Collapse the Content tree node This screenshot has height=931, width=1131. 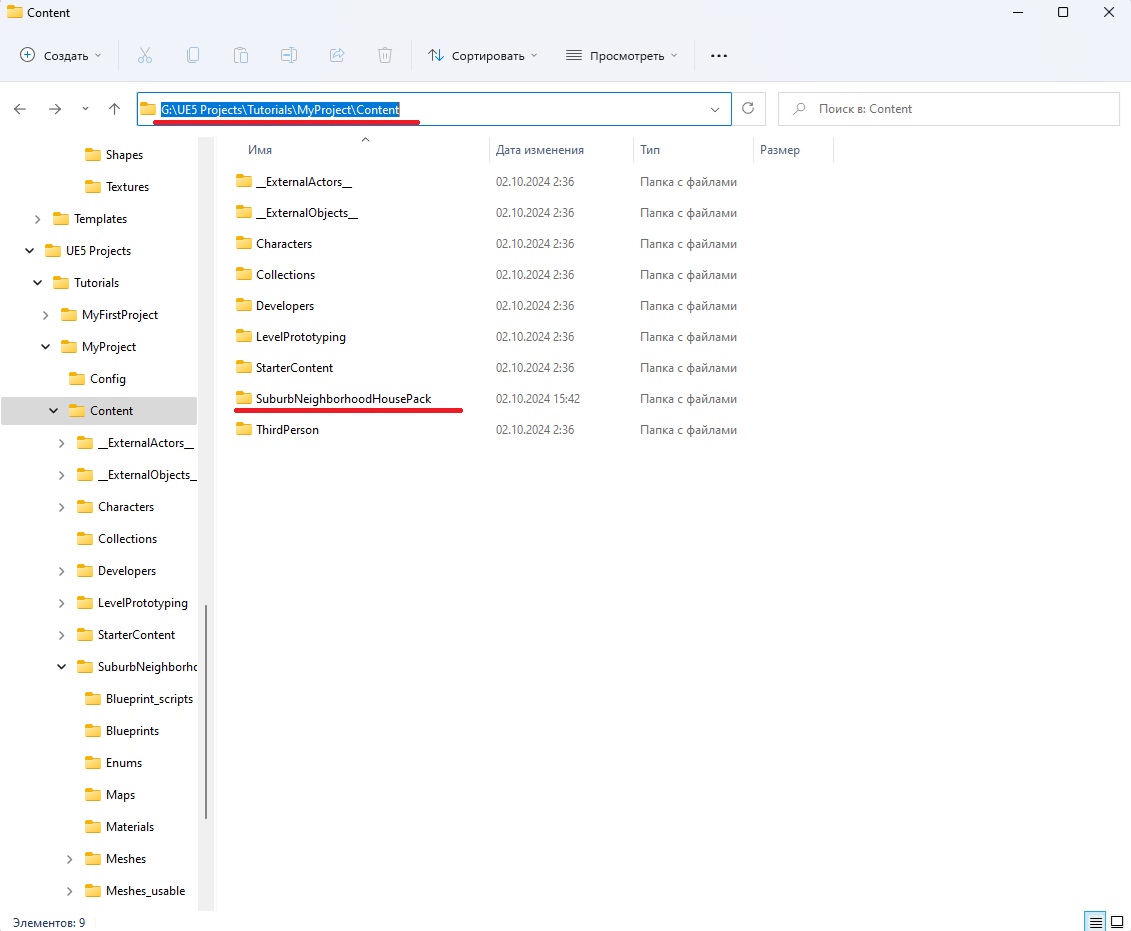point(53,410)
